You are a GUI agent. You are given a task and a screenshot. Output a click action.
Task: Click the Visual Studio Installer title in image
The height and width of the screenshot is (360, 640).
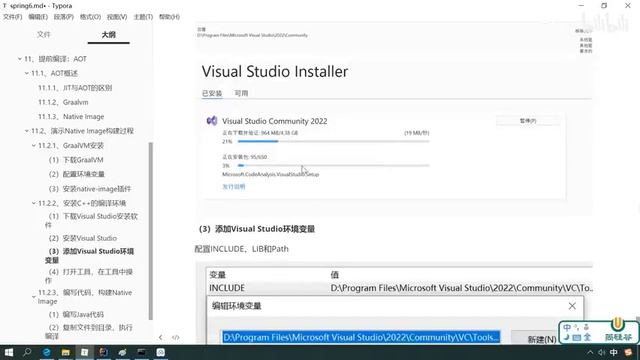click(x=275, y=71)
